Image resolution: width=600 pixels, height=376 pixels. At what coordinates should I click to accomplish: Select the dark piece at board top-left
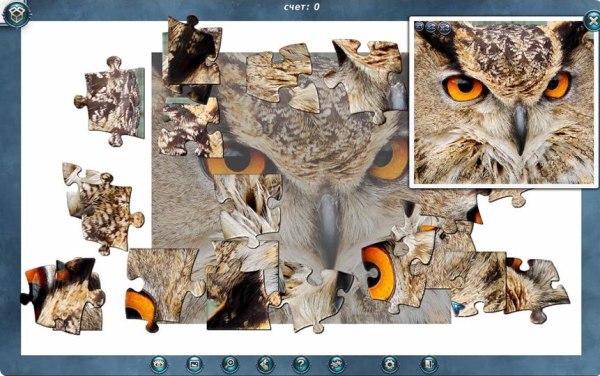(x=193, y=52)
